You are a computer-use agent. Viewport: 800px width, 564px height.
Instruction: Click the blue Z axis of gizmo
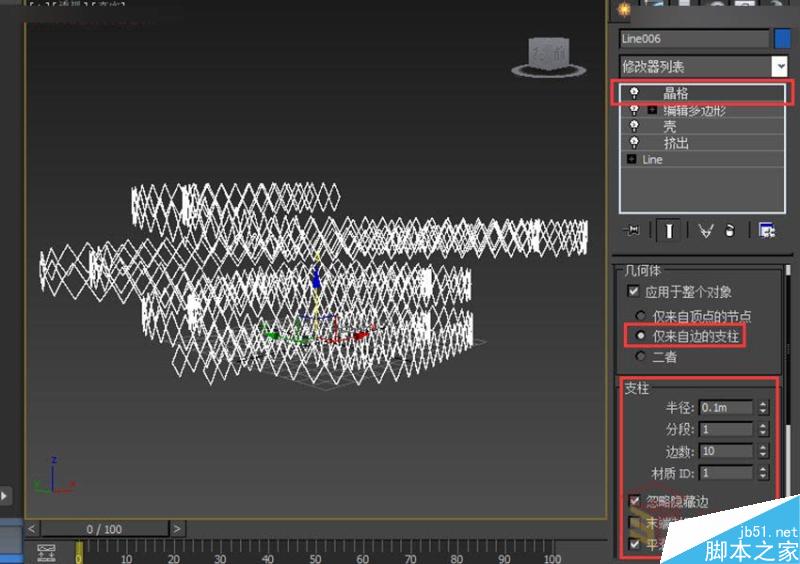tap(316, 279)
